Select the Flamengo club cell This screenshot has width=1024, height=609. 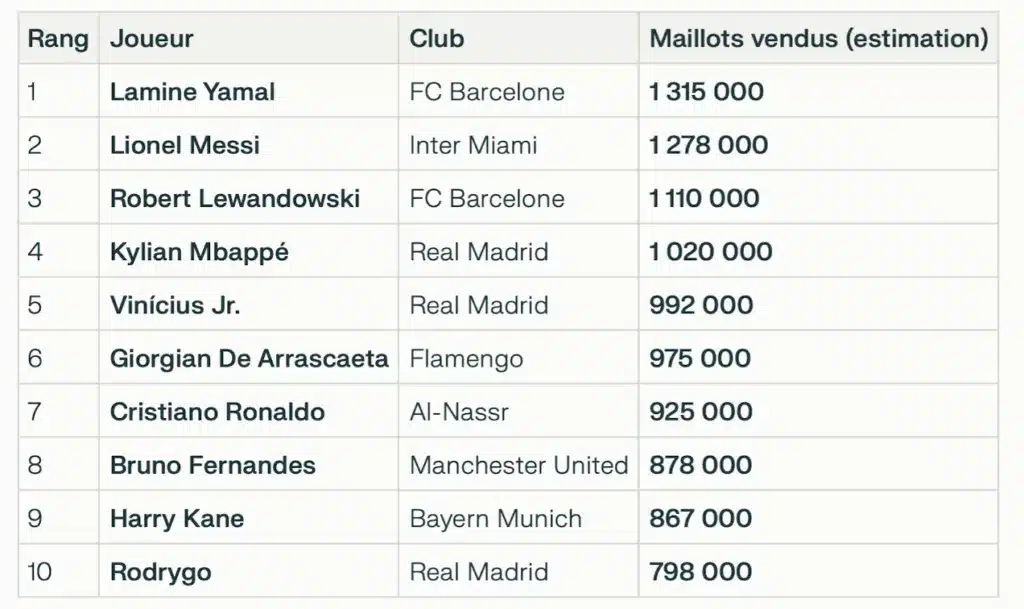pos(466,358)
